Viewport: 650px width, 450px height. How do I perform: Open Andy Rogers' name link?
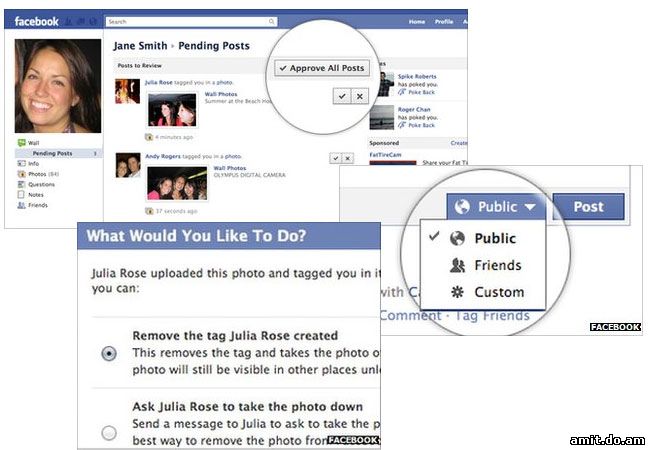[x=163, y=156]
